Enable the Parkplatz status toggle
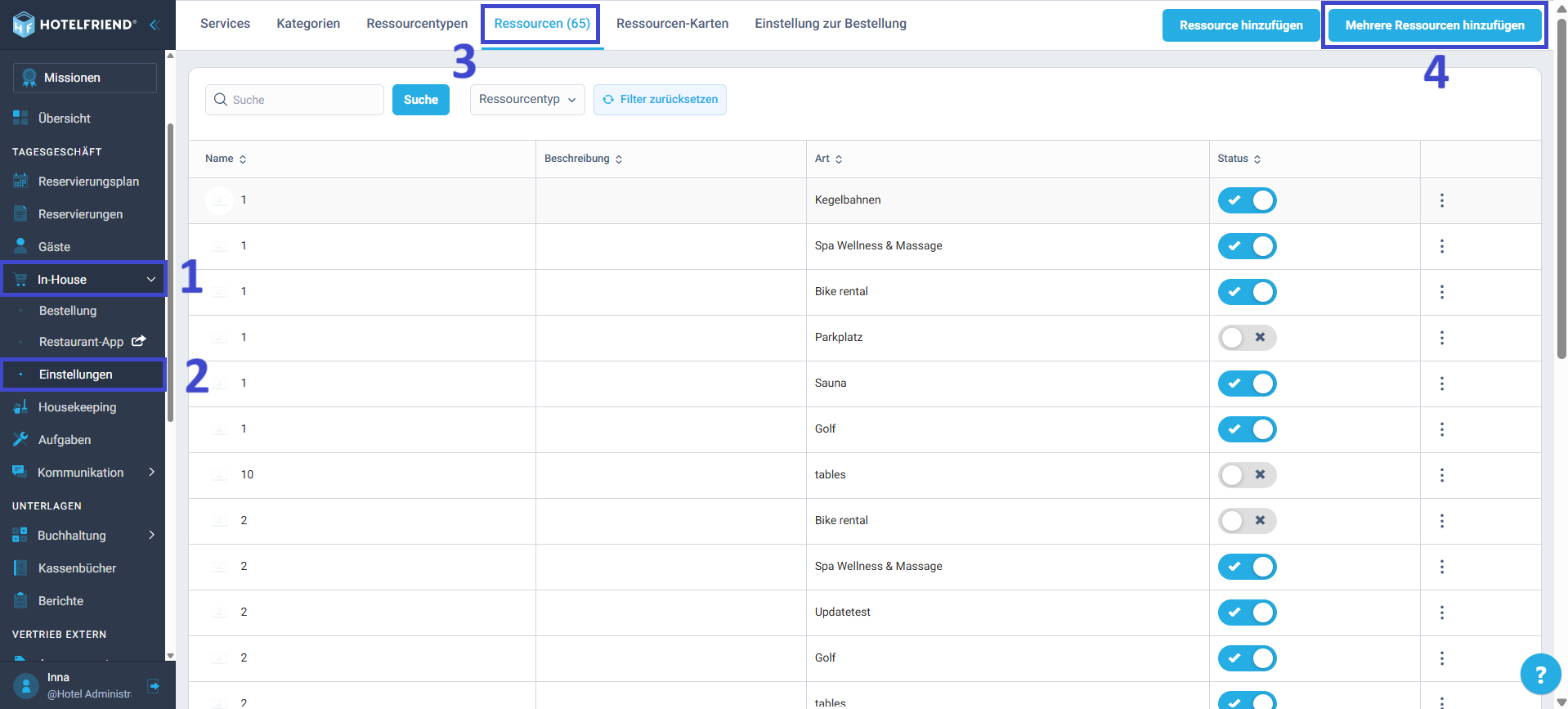This screenshot has width=1568, height=709. [x=1247, y=338]
